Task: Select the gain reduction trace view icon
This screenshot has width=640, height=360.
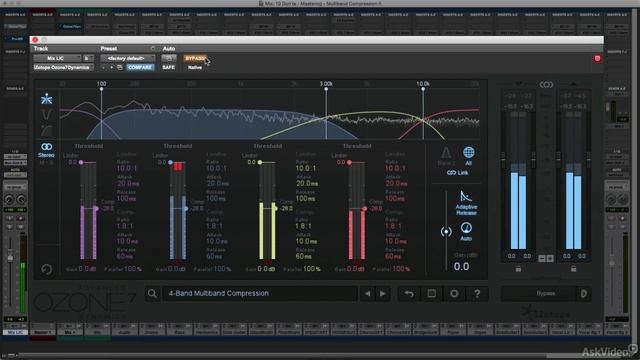Action: (47, 115)
